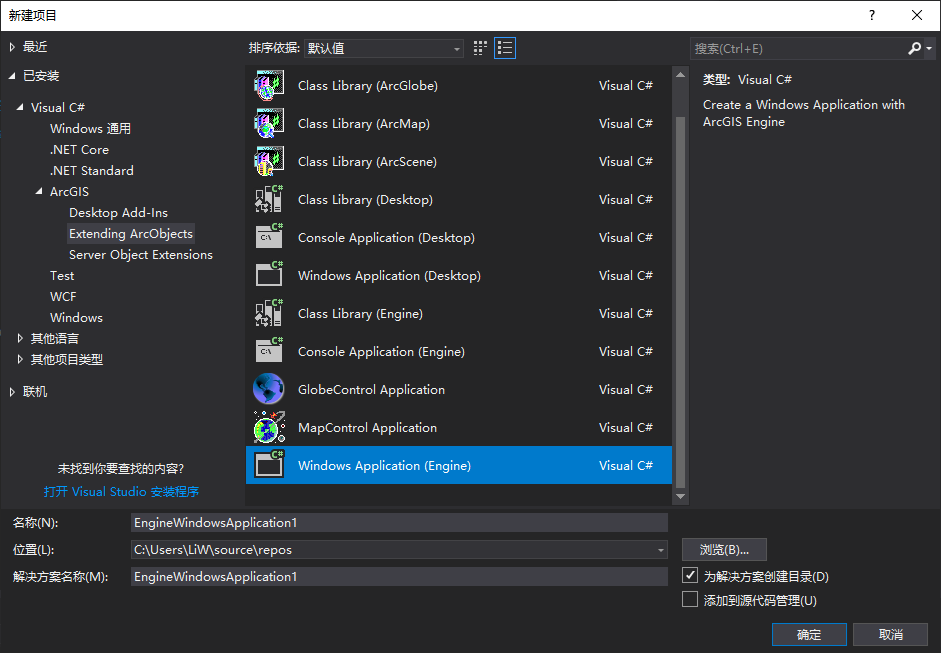Select the Class Library (ArcMap) name

click(364, 124)
